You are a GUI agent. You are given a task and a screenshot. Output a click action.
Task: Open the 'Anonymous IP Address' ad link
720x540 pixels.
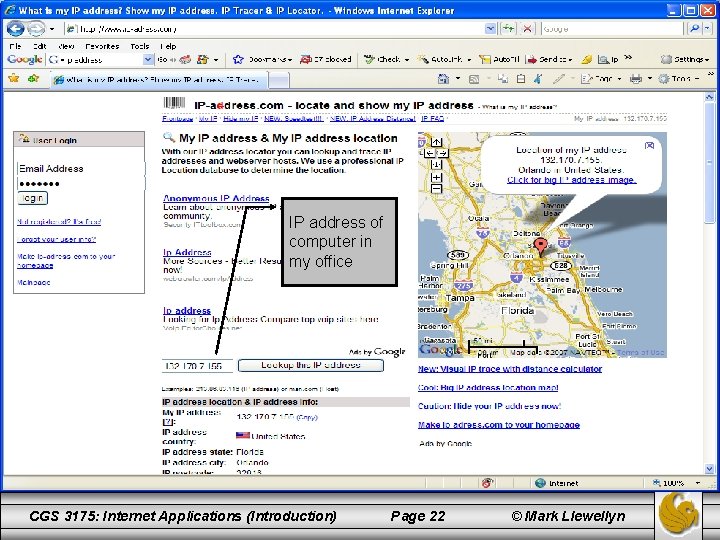click(x=216, y=198)
